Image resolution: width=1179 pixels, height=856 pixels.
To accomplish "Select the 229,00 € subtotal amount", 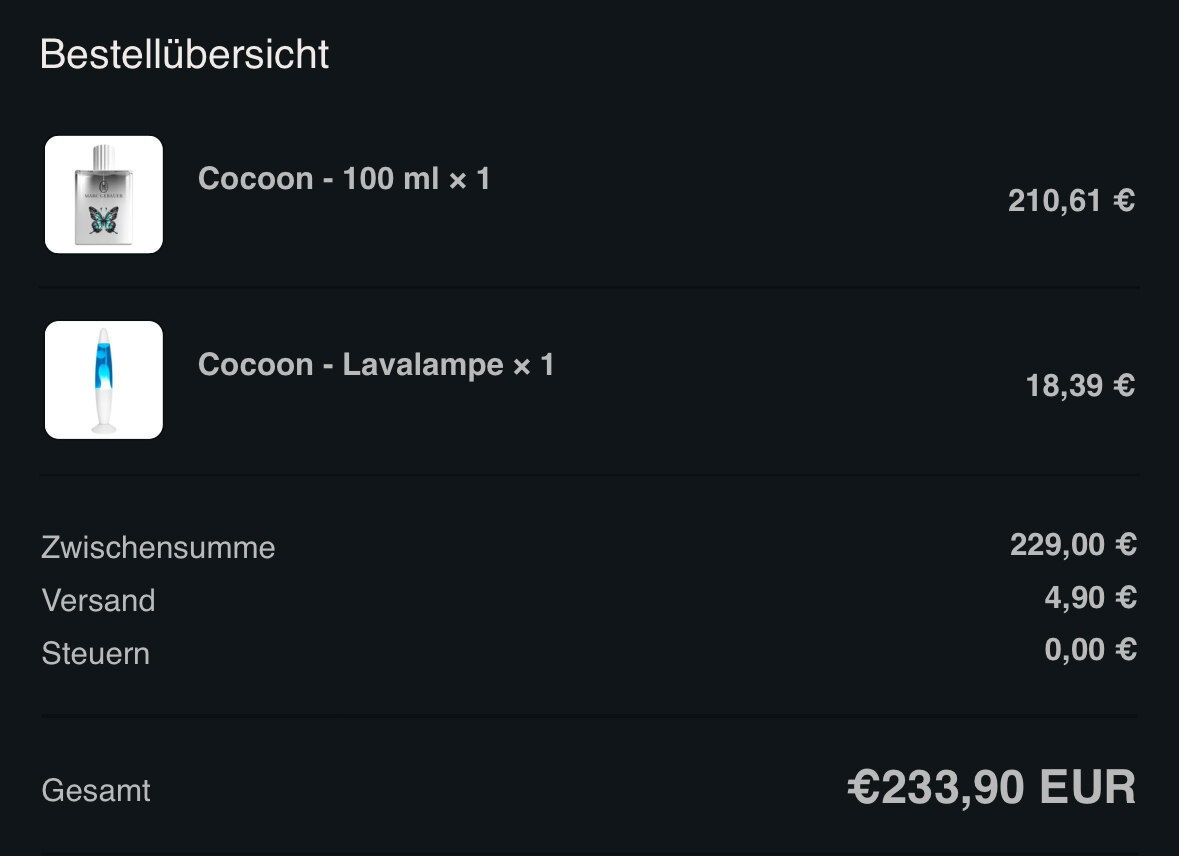I will pos(1073,545).
